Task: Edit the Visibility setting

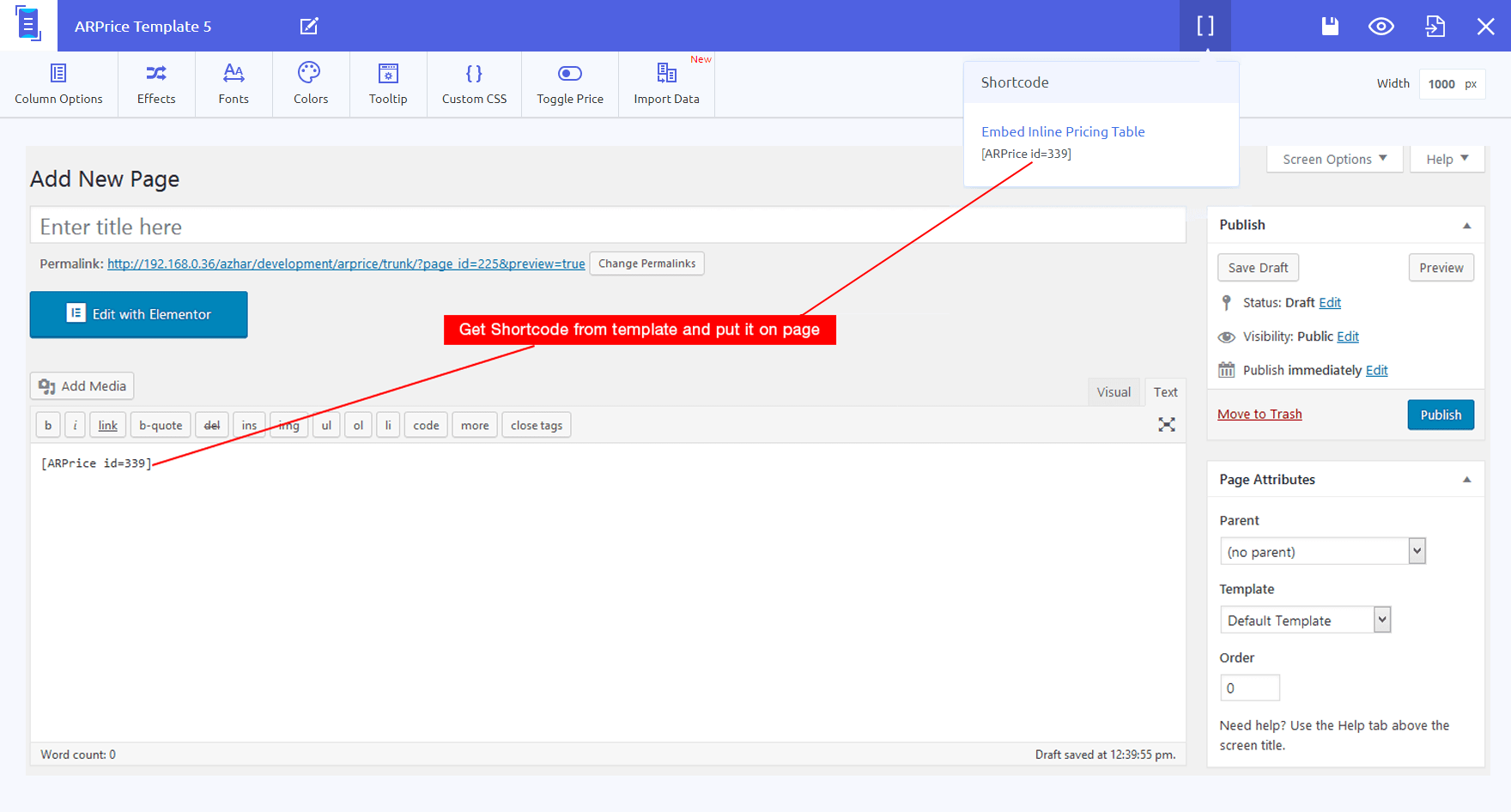Action: pyautogui.click(x=1348, y=336)
